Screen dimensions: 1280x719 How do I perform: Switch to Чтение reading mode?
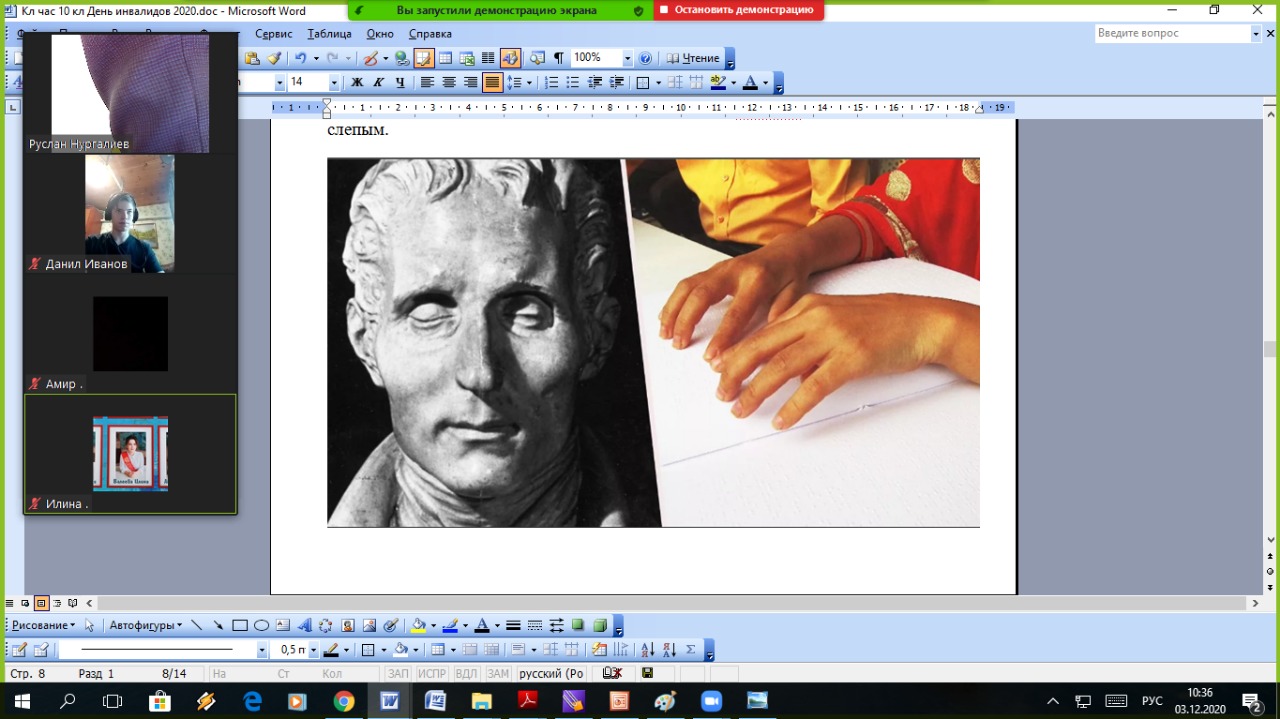(x=694, y=58)
